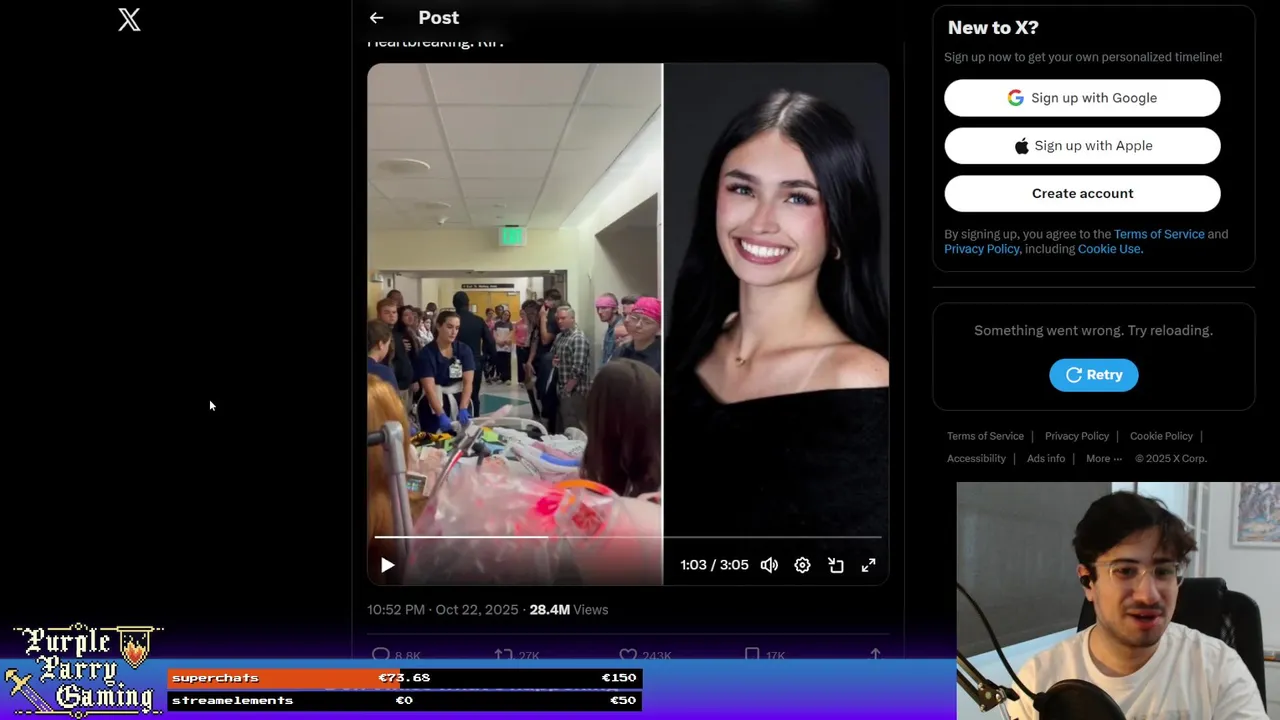
Task: Click the Retry button
Action: 1094,375
